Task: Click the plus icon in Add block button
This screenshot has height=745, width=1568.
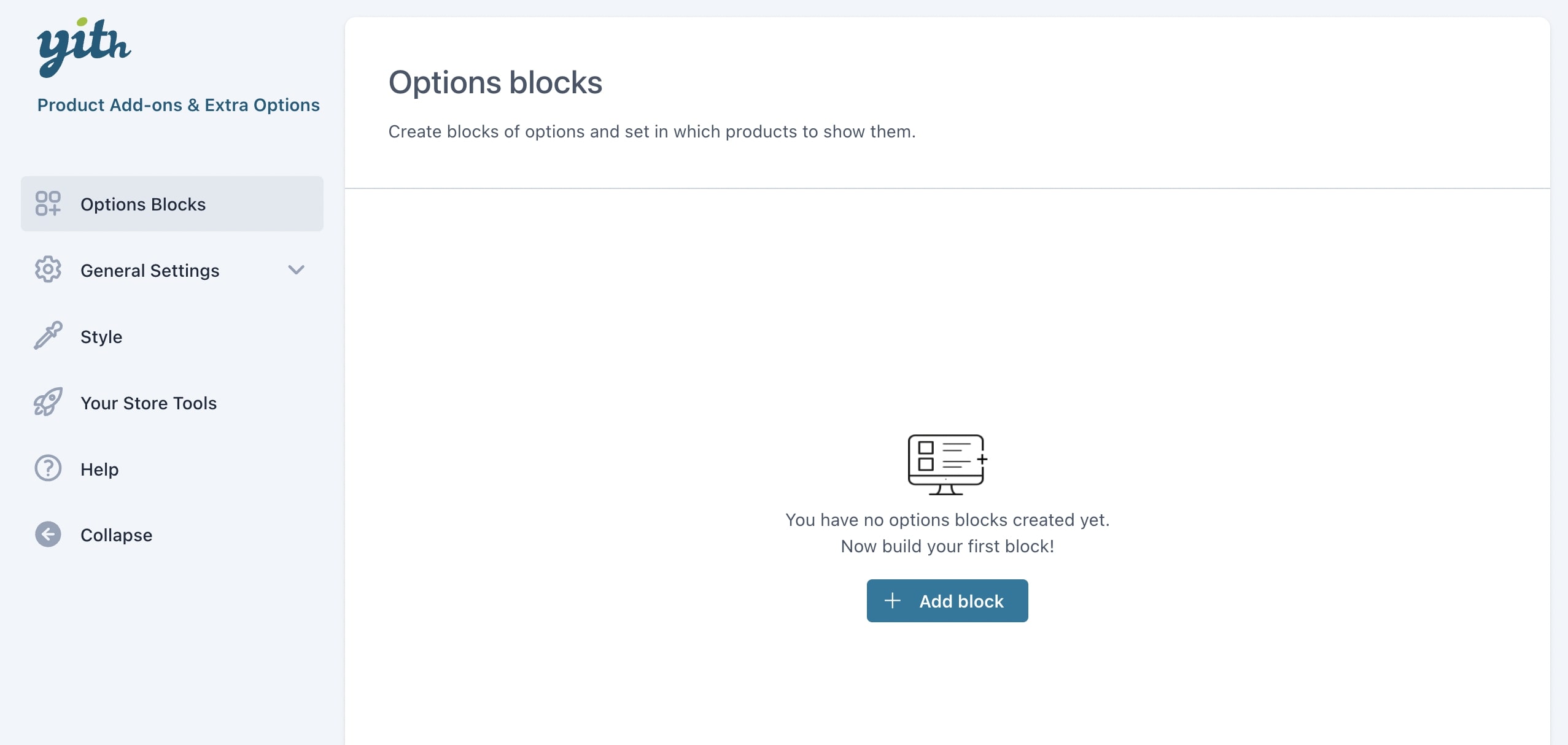Action: [892, 601]
